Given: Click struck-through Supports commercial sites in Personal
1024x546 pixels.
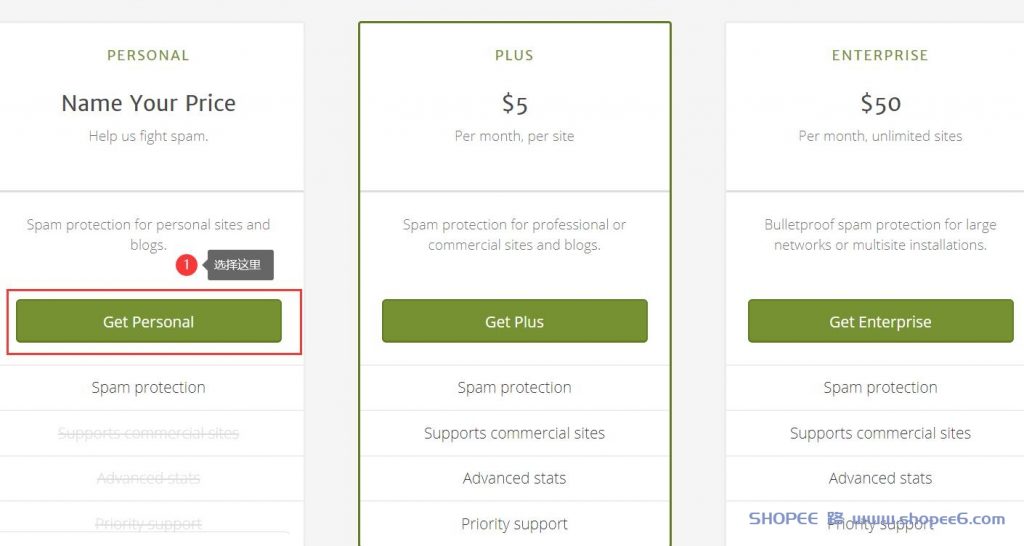Looking at the screenshot, I should [148, 433].
